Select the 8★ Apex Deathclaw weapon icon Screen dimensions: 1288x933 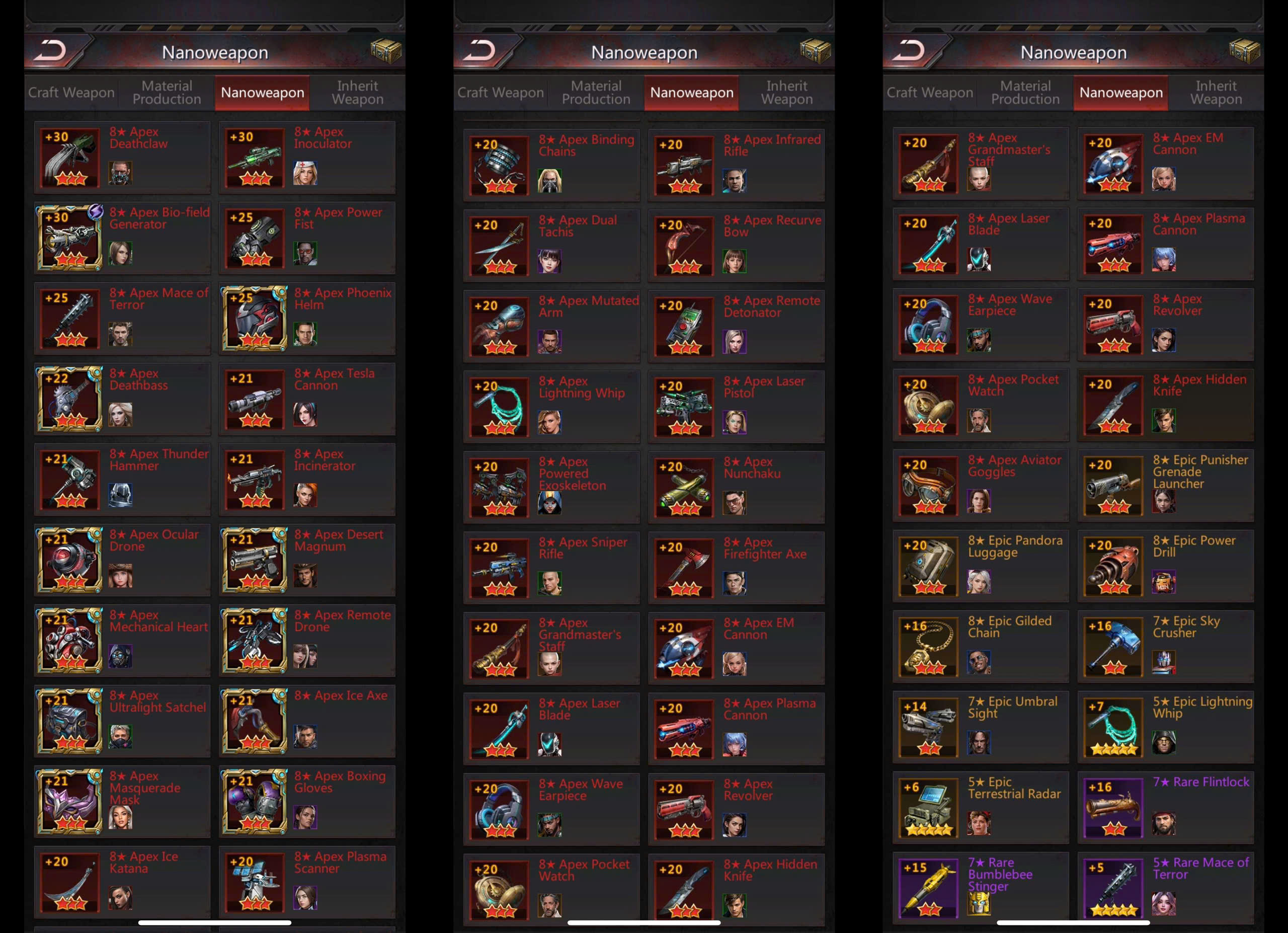[70, 158]
